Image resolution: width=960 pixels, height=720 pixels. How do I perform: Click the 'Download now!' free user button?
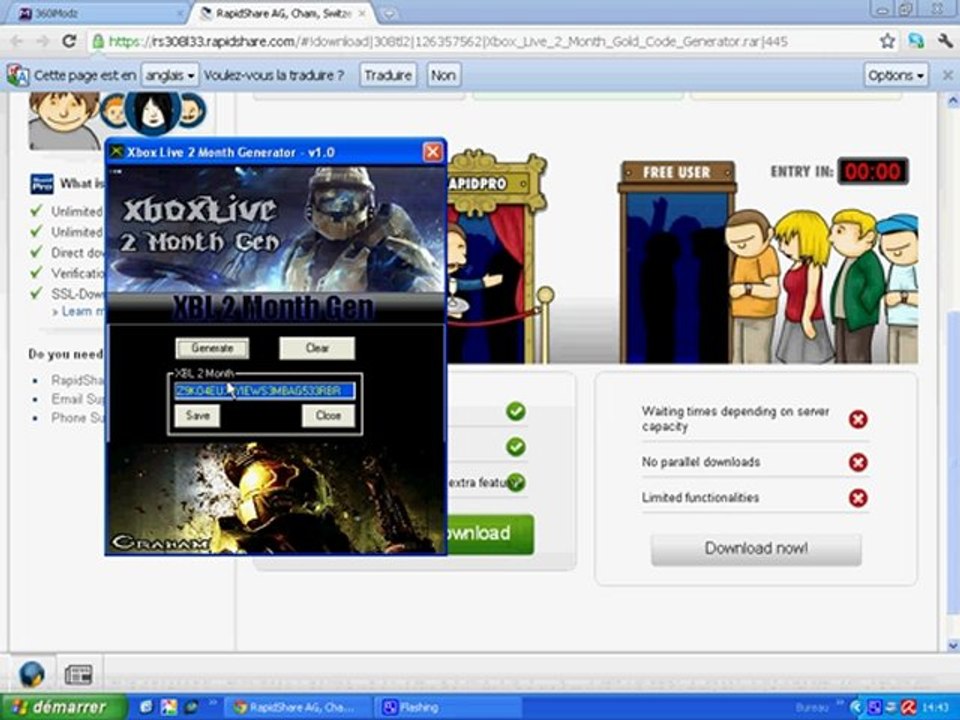[x=756, y=548]
